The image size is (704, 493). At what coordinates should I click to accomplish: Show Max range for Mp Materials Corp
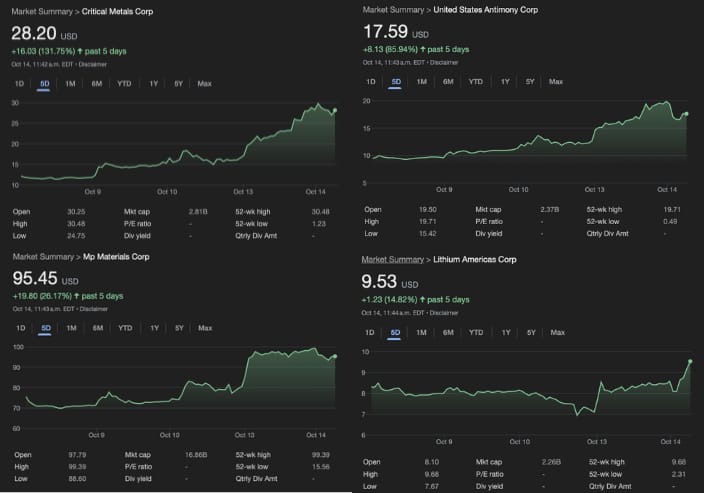coord(205,328)
